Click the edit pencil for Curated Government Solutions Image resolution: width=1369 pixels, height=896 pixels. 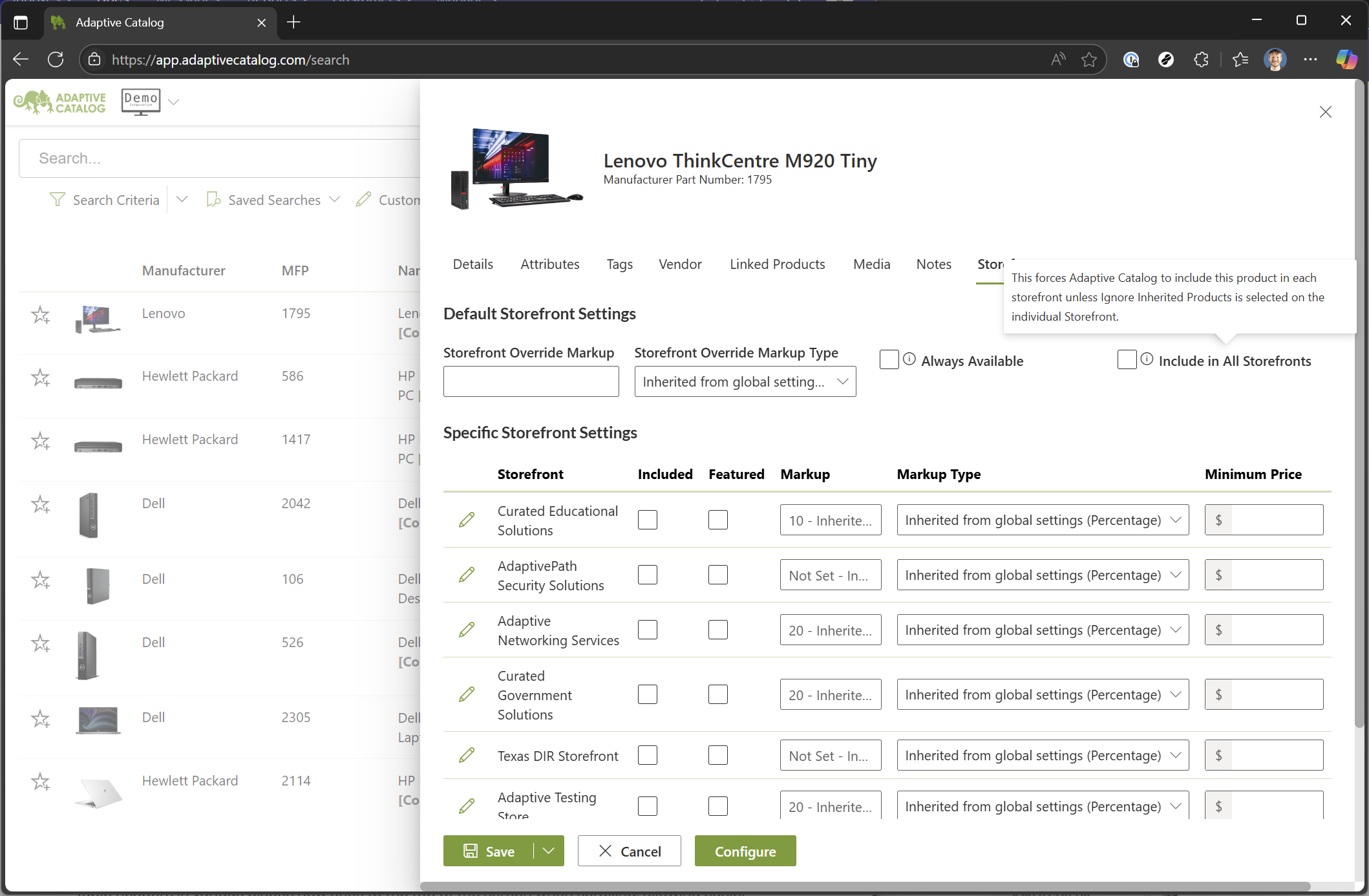[x=467, y=694]
